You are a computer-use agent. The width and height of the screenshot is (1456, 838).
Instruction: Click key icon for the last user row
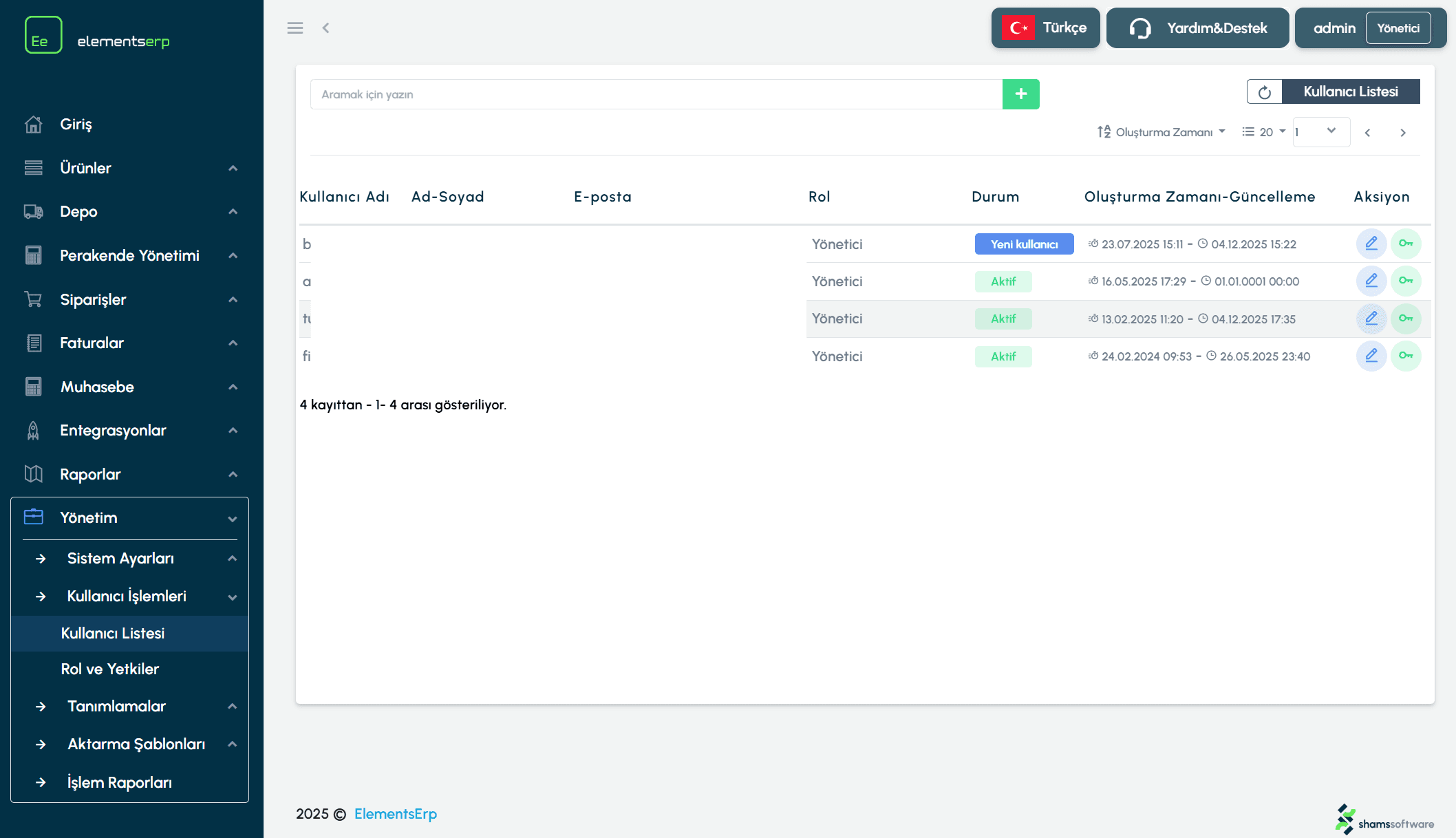tap(1405, 356)
